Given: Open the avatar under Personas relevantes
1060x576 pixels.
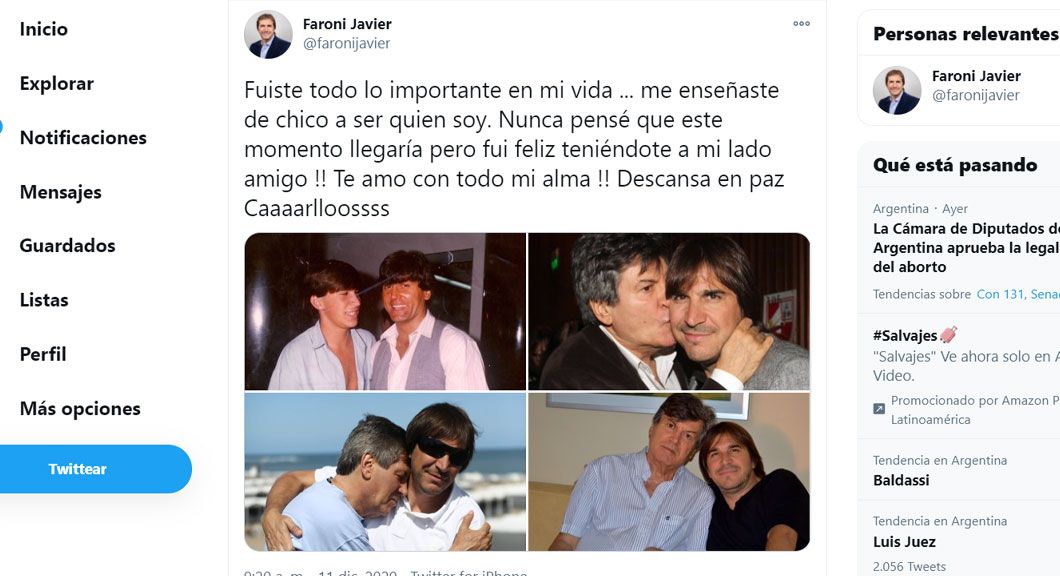Looking at the screenshot, I should click(x=897, y=90).
